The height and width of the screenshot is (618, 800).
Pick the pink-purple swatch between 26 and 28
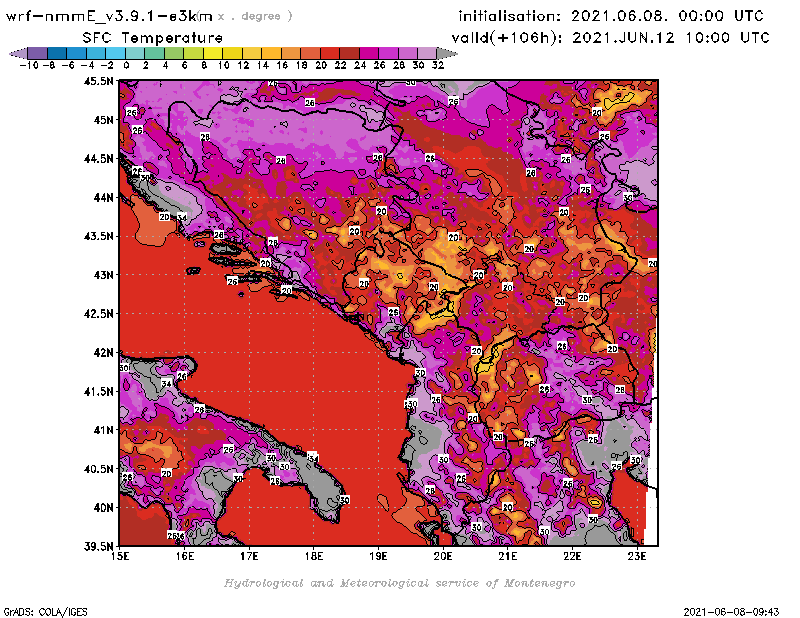point(388,53)
